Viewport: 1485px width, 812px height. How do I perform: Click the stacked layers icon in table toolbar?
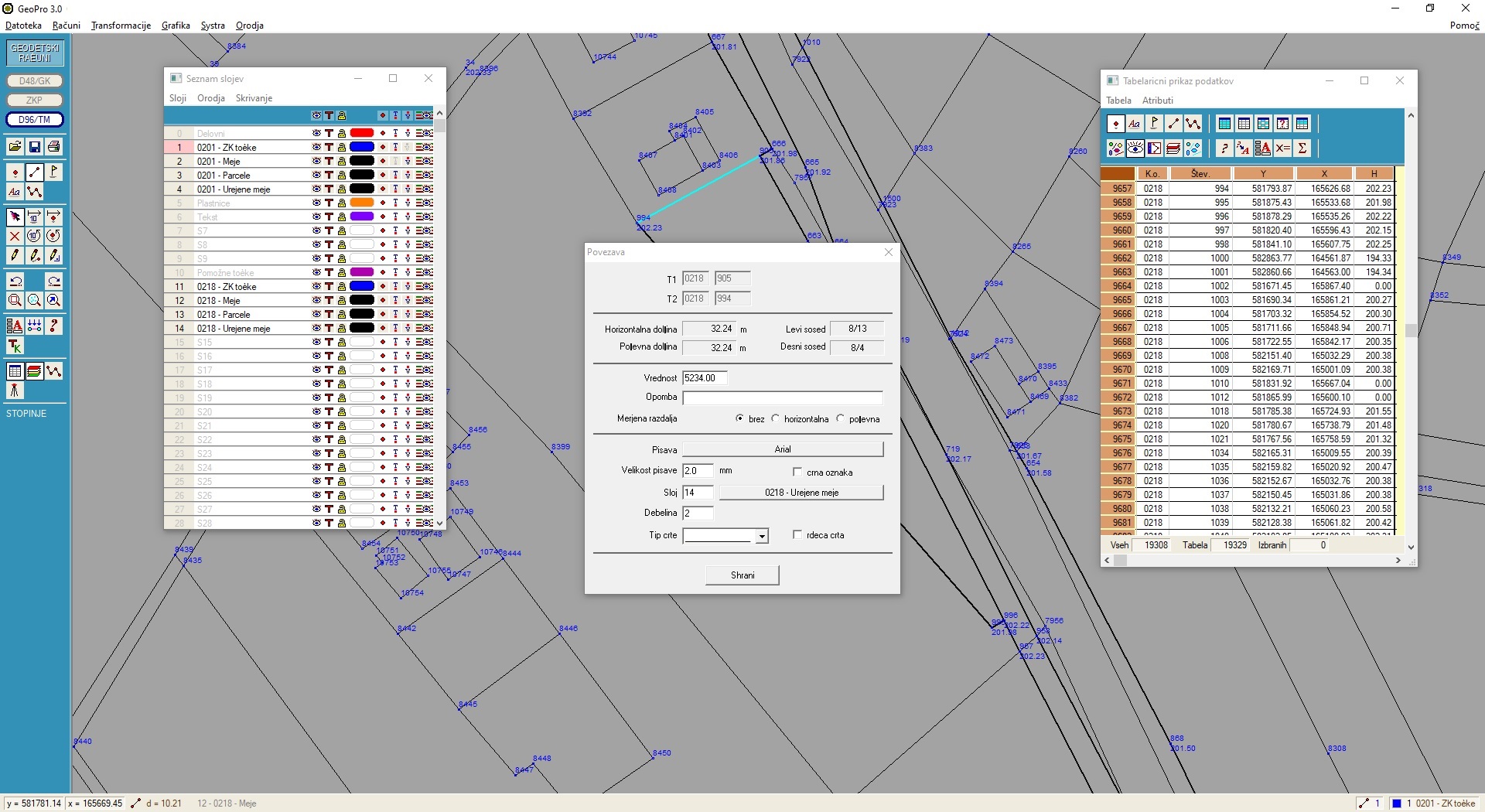(x=1173, y=148)
